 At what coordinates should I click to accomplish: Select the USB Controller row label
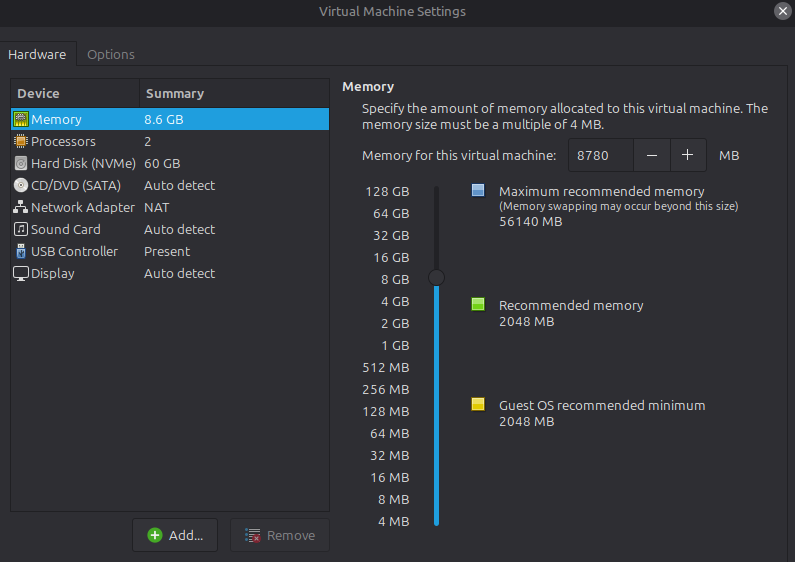(x=75, y=251)
